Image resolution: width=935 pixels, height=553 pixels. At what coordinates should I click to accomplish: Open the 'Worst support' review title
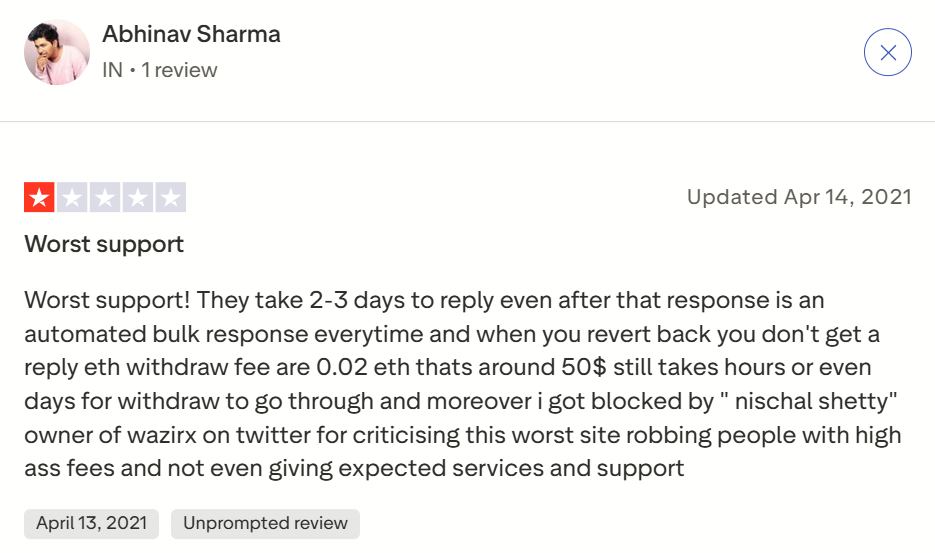tap(104, 244)
